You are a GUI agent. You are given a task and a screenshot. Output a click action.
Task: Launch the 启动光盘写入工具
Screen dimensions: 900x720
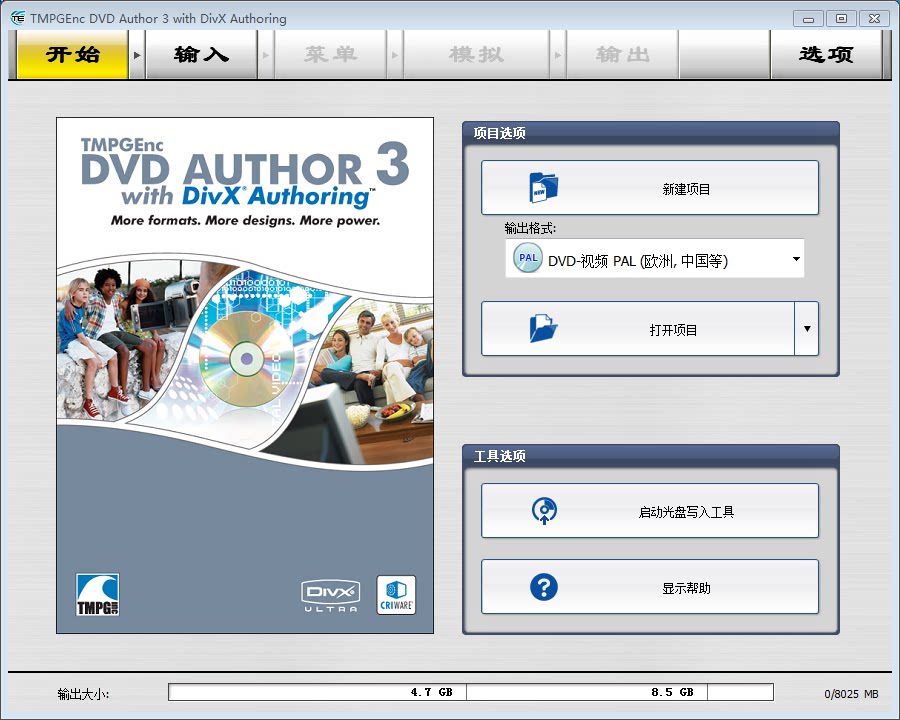650,510
